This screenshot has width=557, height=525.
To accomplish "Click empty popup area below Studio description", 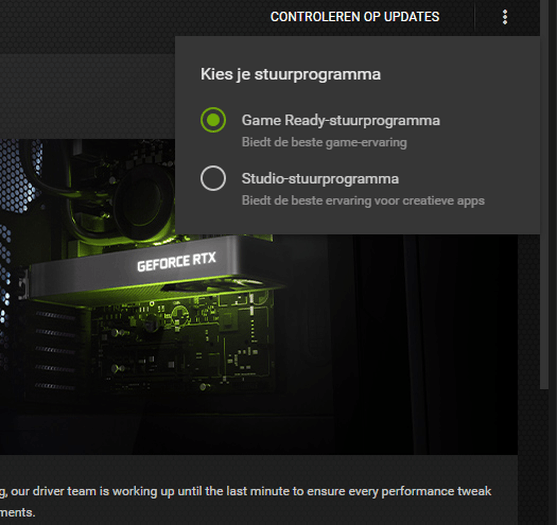I will pos(357,222).
